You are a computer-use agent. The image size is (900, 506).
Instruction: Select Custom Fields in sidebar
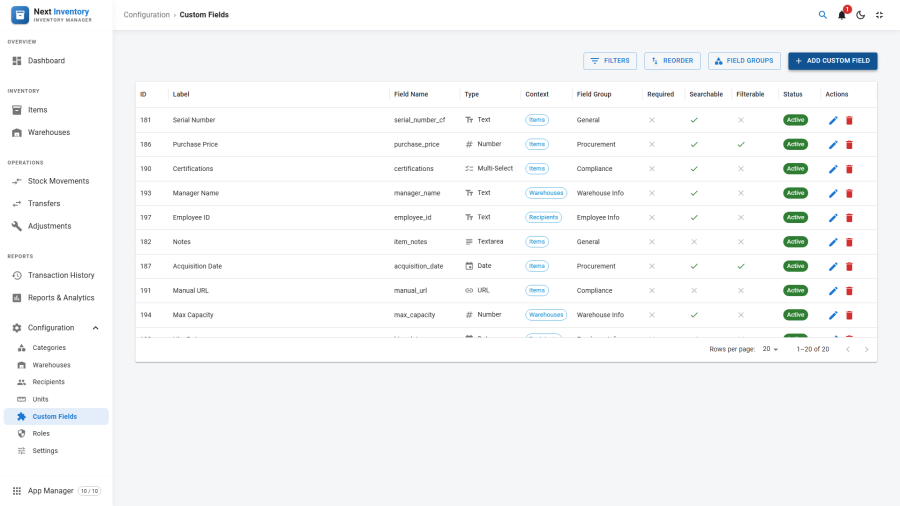[56, 417]
